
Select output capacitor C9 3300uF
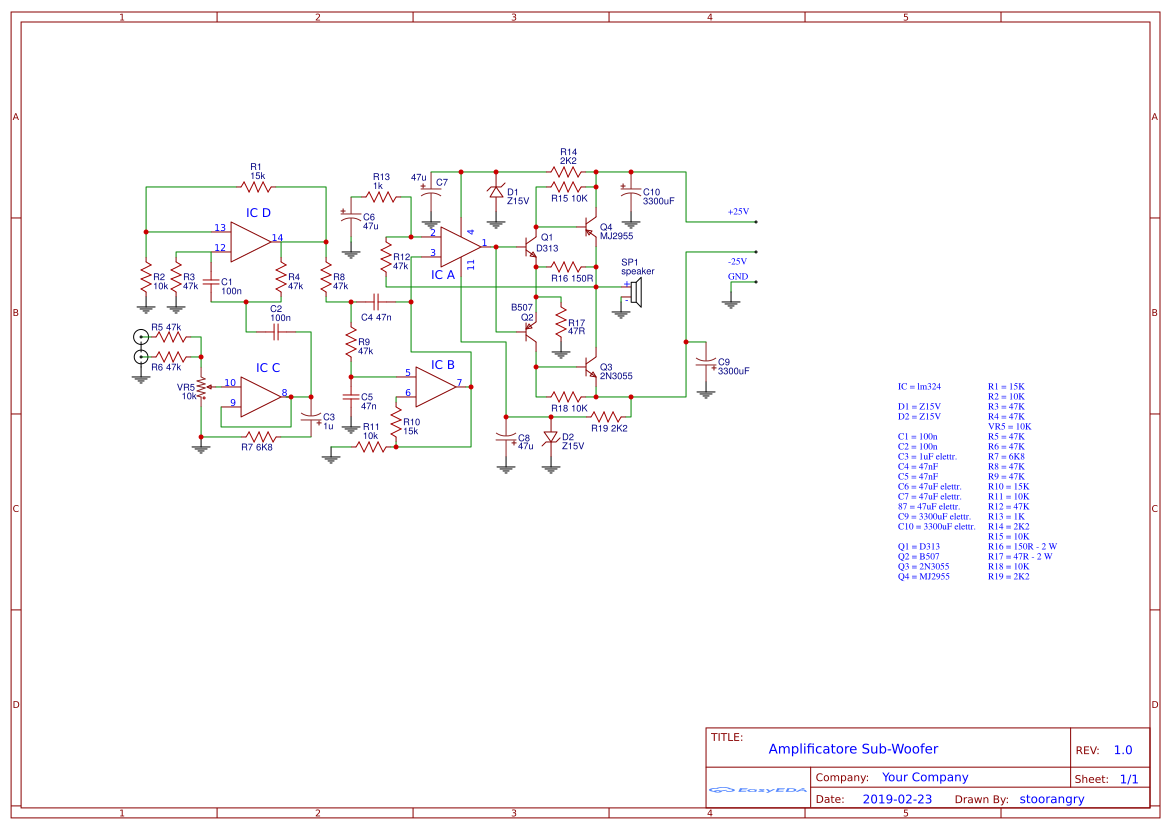click(x=708, y=363)
